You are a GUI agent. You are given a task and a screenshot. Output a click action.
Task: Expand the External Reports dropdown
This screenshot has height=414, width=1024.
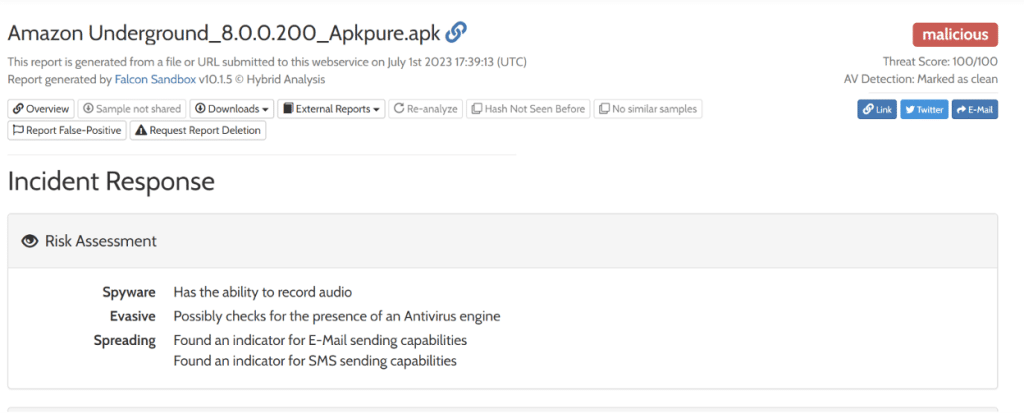pyautogui.click(x=331, y=108)
